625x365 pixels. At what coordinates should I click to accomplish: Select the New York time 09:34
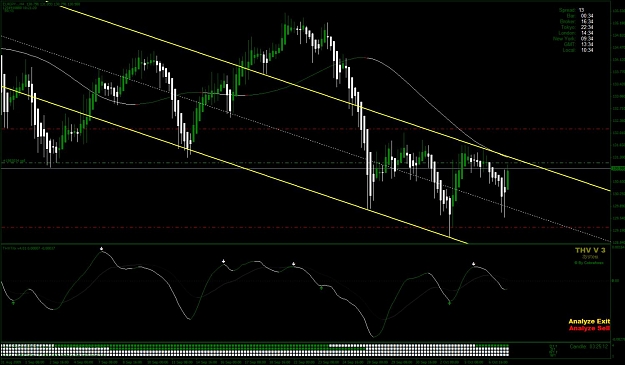pos(587,39)
